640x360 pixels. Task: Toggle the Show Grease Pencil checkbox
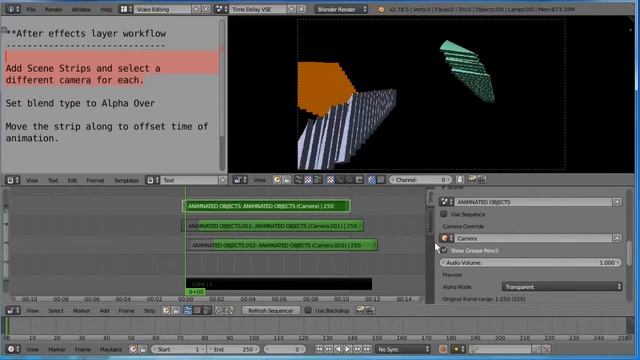pyautogui.click(x=444, y=250)
